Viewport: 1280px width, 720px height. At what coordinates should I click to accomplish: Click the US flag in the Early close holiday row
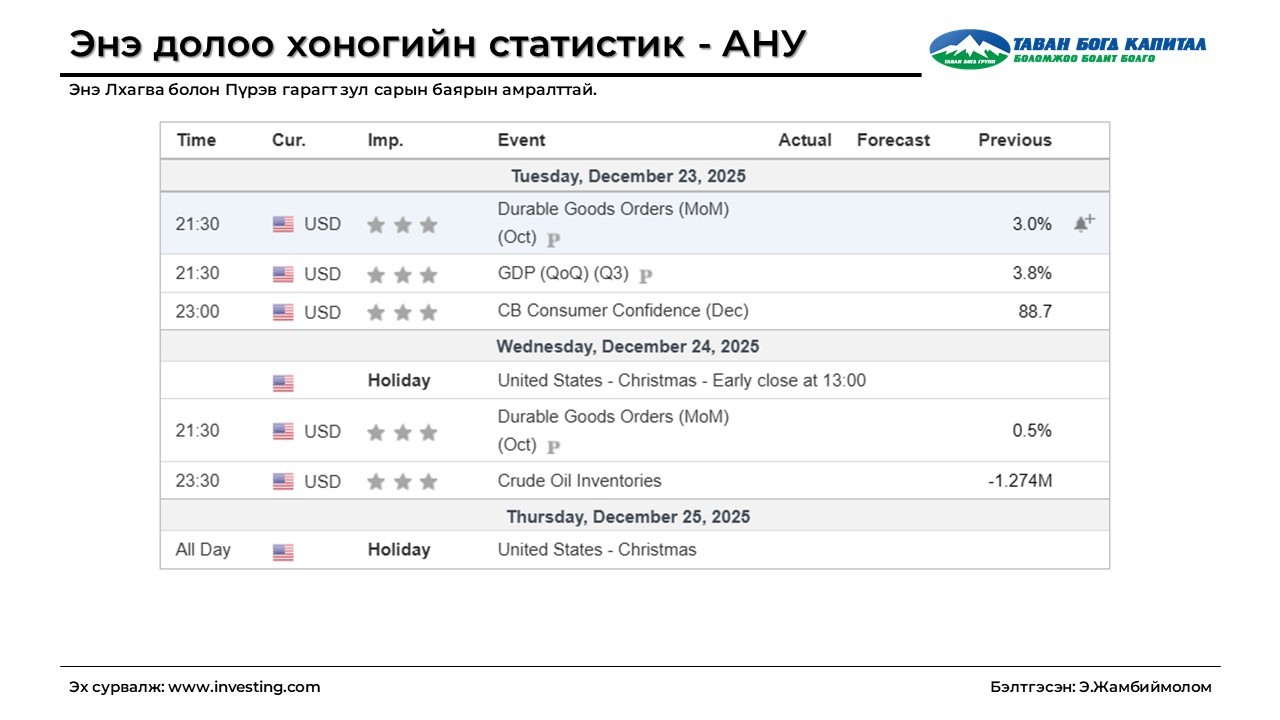coord(283,382)
